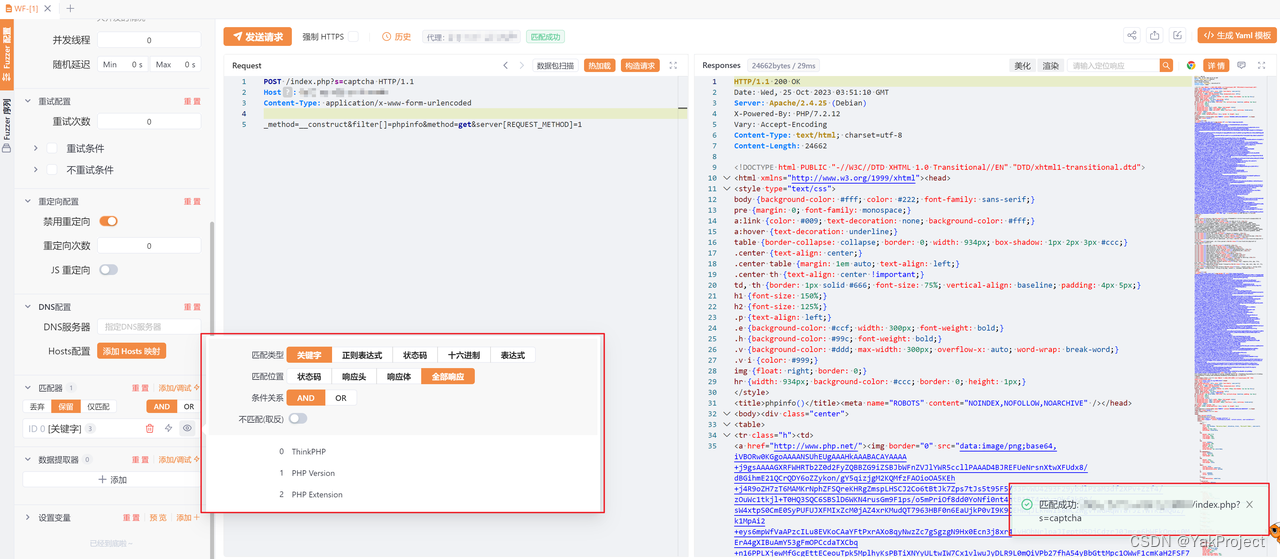The width and height of the screenshot is (1280, 559).
Task: Dismiss the match success notification
Action: [x=1249, y=505]
